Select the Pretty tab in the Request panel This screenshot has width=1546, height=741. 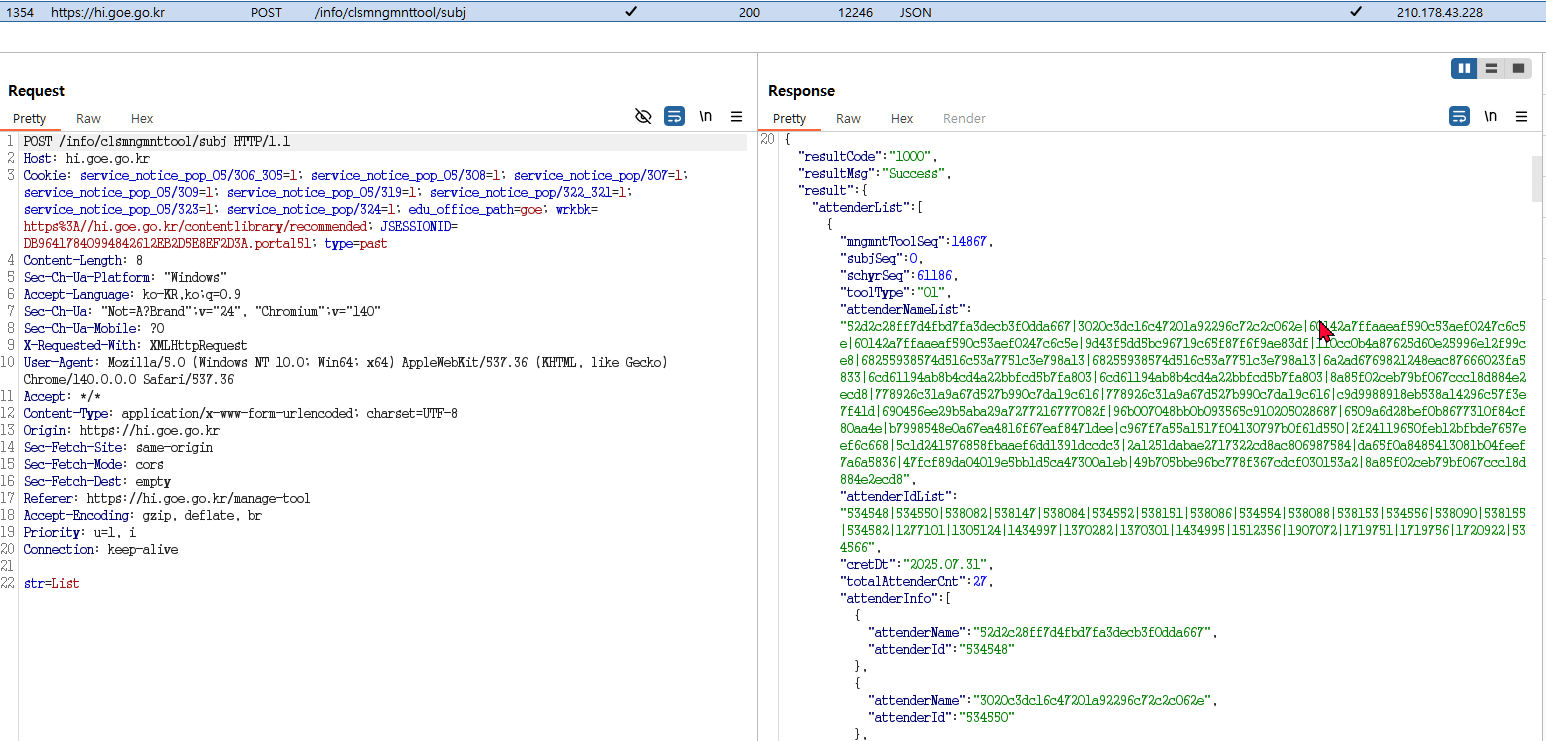(30, 118)
